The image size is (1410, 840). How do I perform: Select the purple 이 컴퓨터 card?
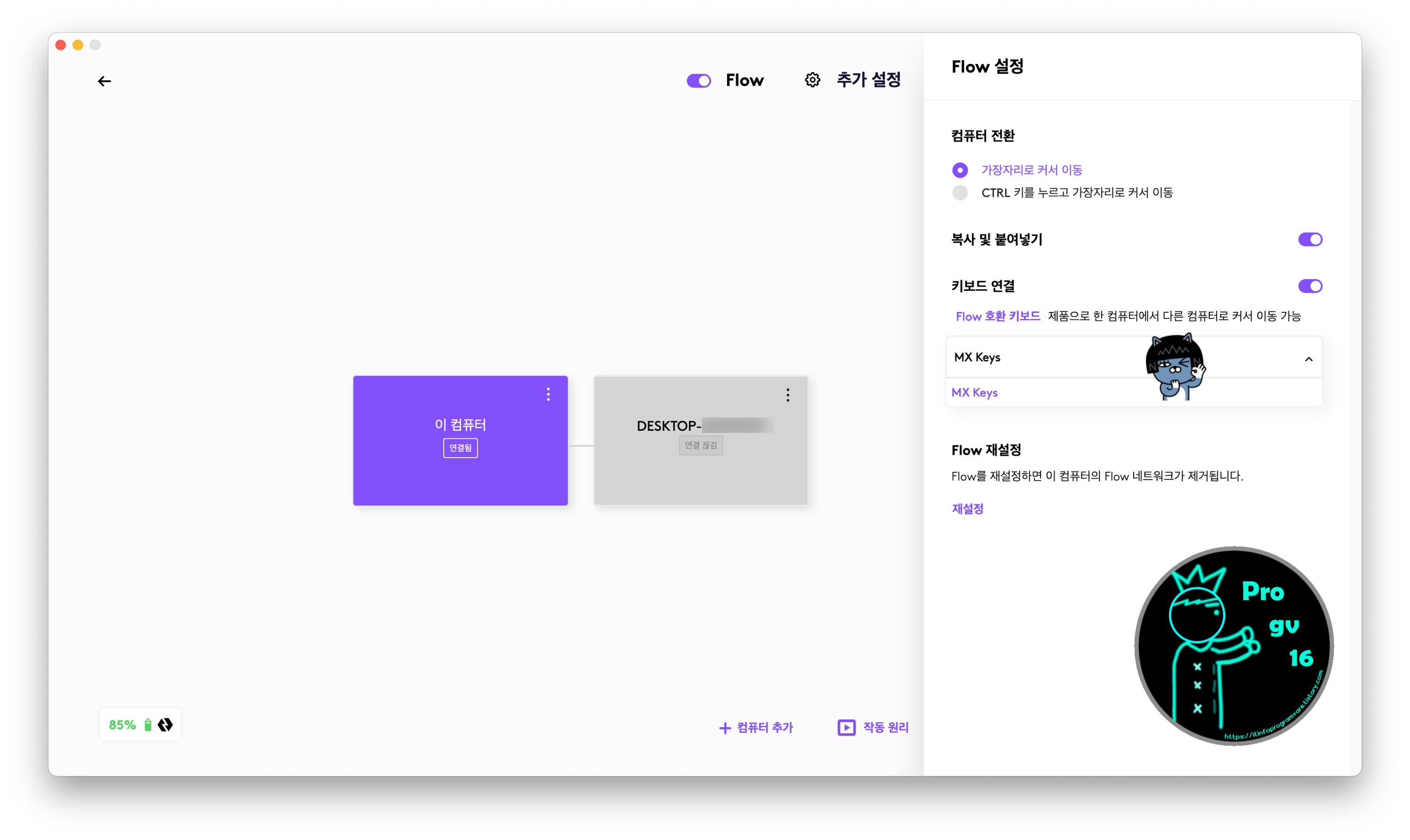tap(460, 475)
